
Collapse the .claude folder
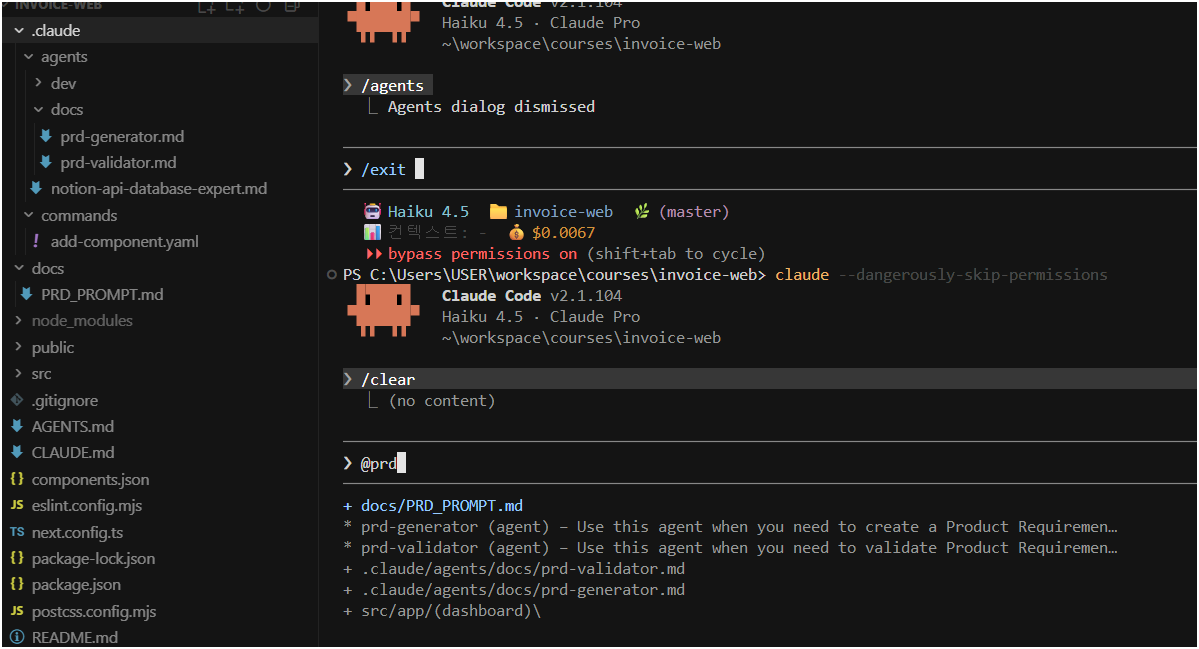19,31
